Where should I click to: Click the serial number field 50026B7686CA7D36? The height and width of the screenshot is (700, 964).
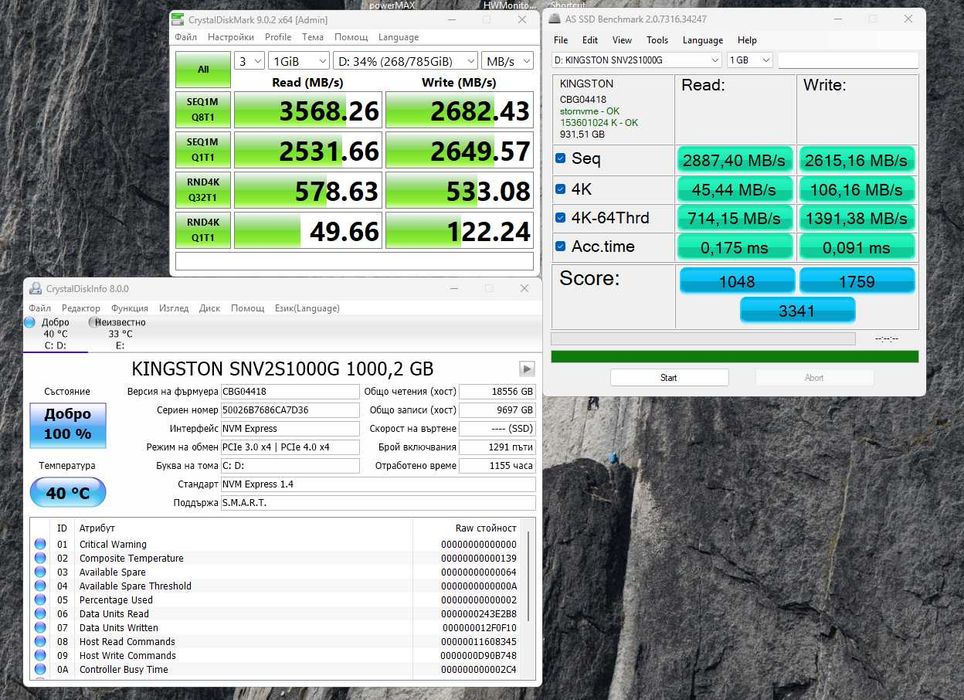pos(290,410)
